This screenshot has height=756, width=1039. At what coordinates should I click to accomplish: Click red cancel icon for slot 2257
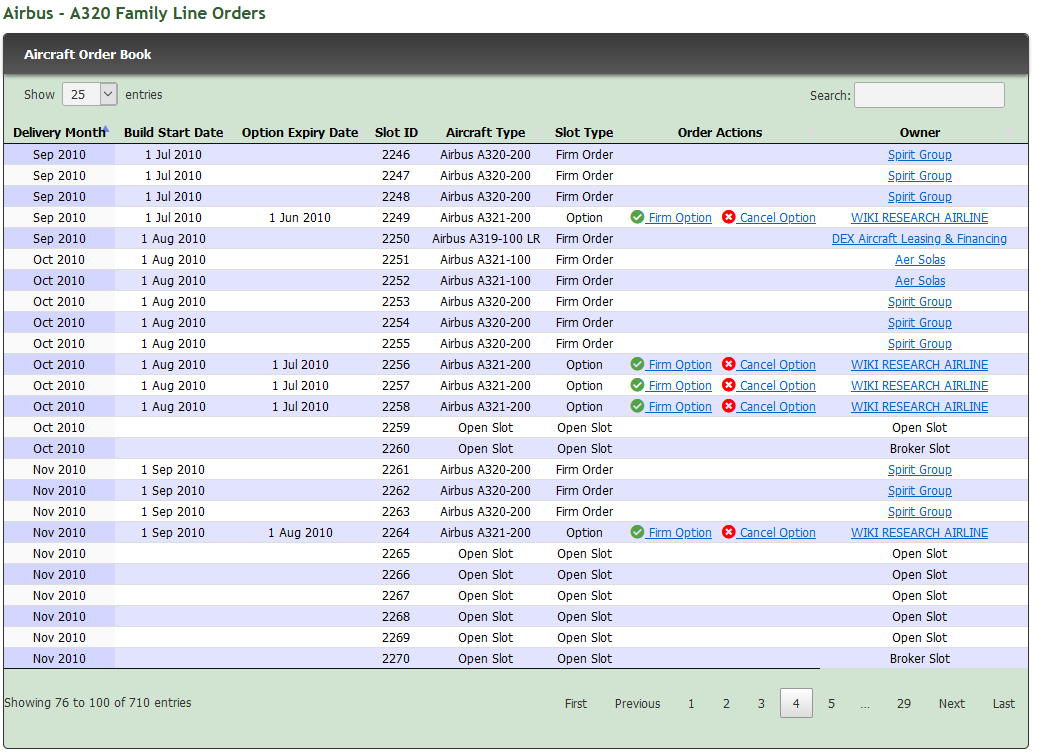[729, 385]
